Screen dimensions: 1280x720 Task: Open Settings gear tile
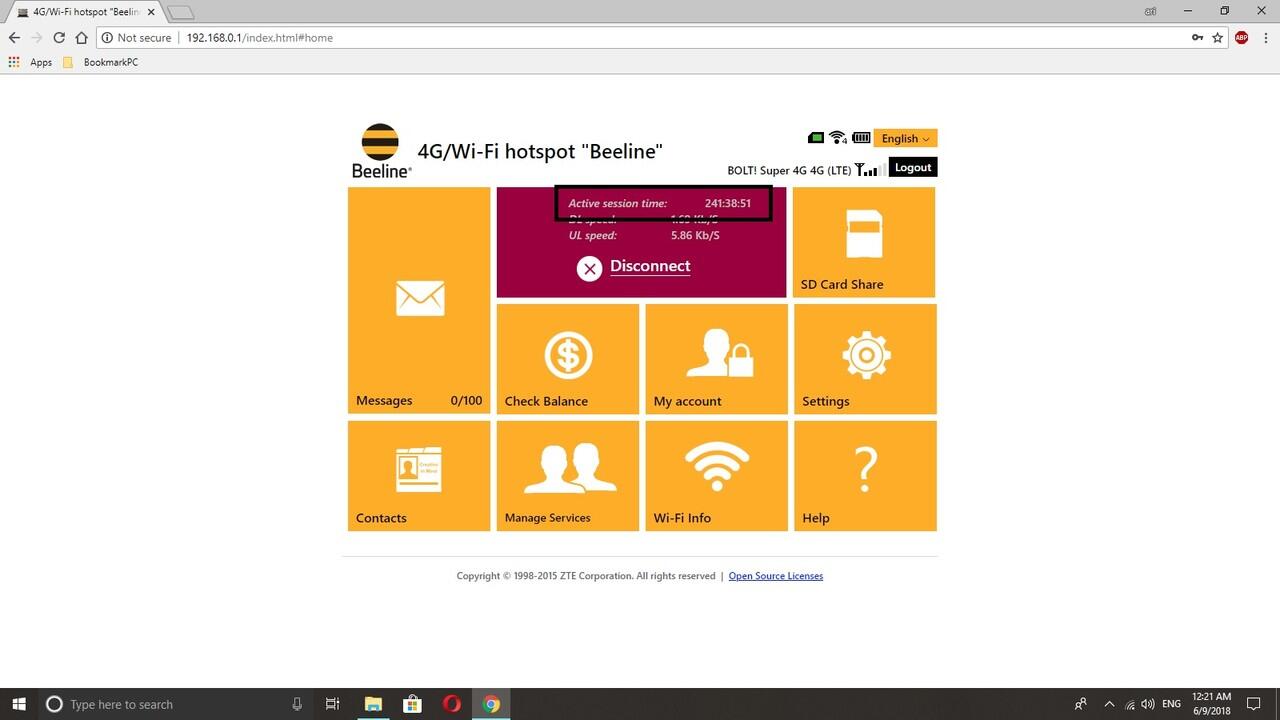865,358
